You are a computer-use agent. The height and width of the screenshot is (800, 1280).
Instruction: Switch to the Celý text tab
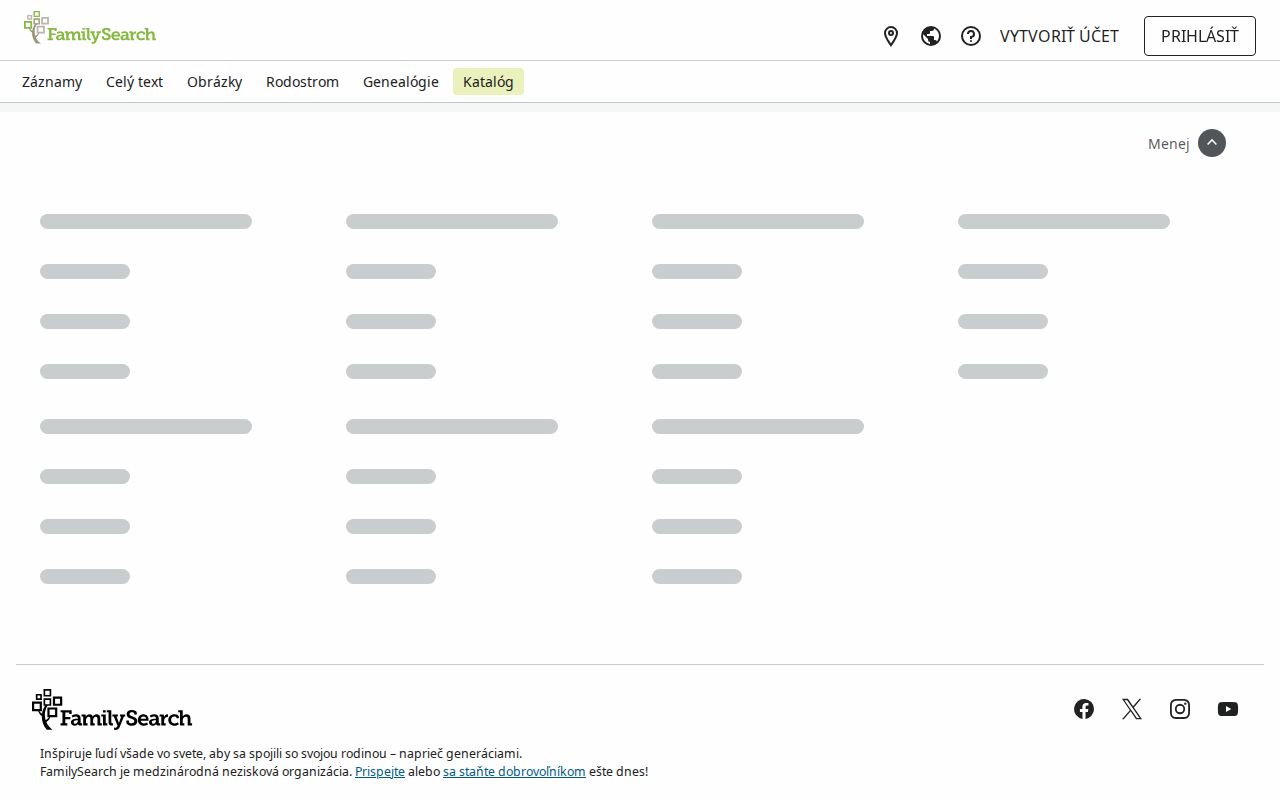click(x=135, y=82)
